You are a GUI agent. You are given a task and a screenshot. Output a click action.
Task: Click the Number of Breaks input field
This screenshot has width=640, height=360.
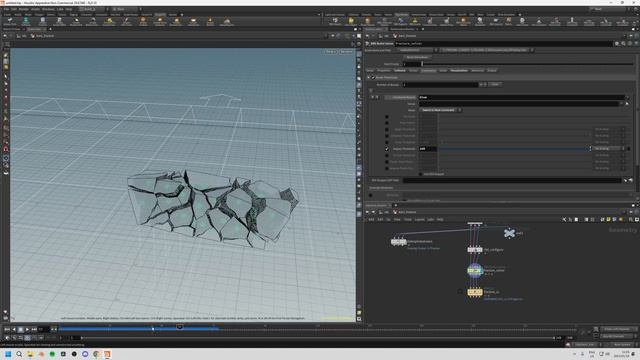tap(440, 84)
